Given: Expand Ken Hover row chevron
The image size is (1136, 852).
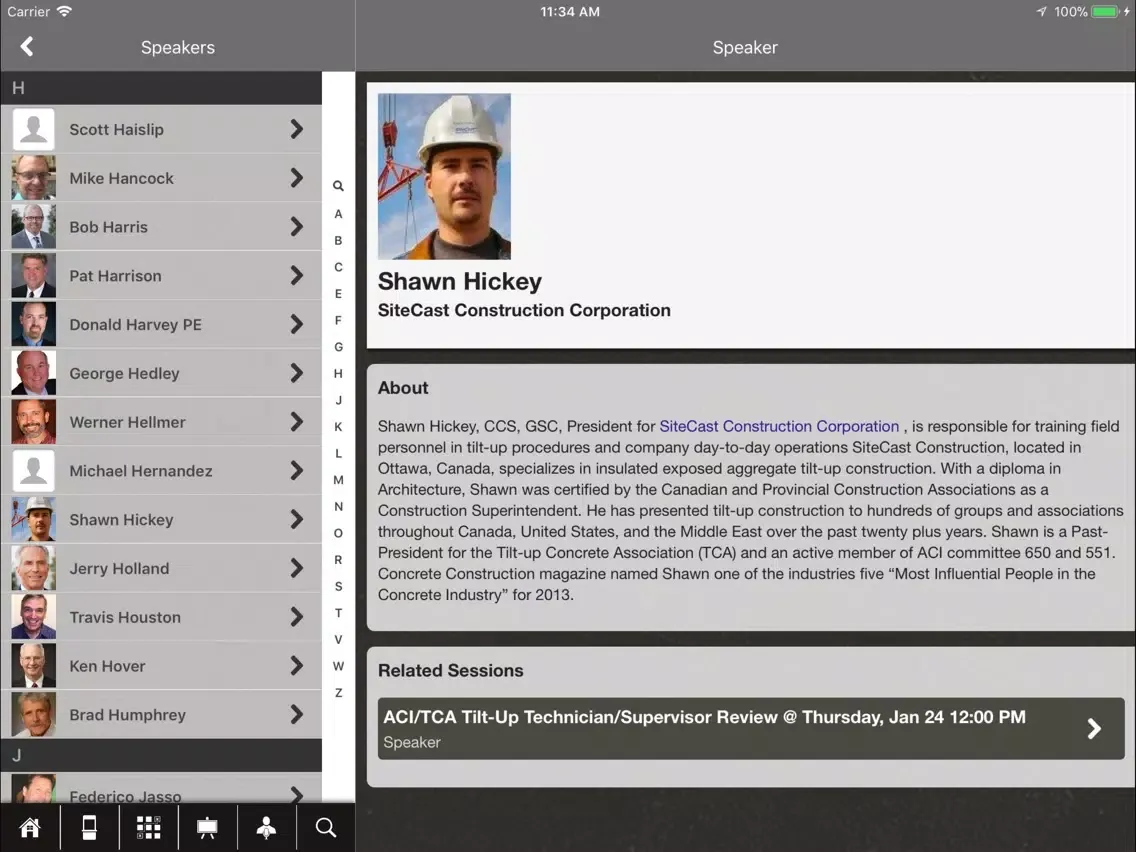Looking at the screenshot, I should [296, 666].
